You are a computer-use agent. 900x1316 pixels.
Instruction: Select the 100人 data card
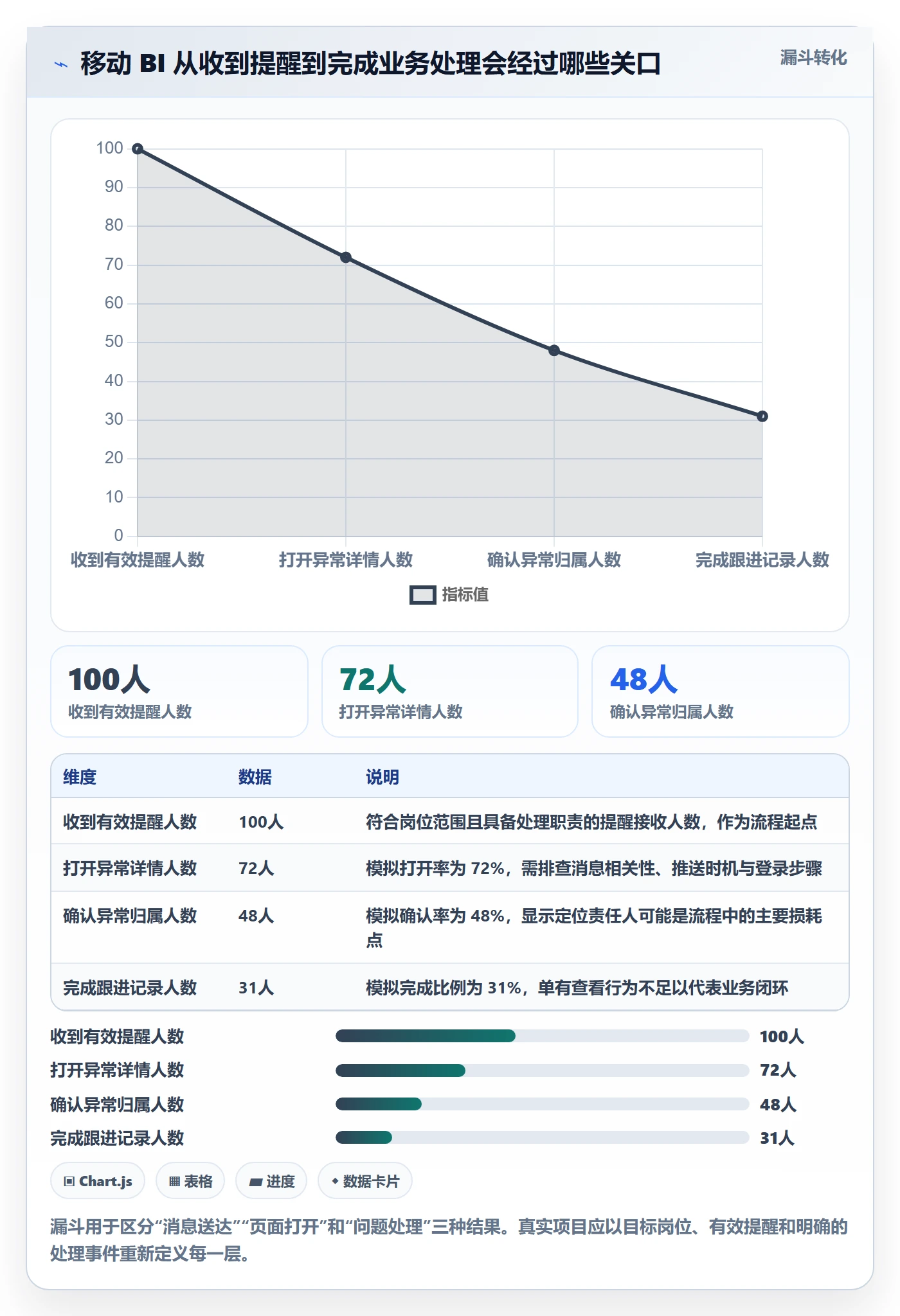[179, 691]
